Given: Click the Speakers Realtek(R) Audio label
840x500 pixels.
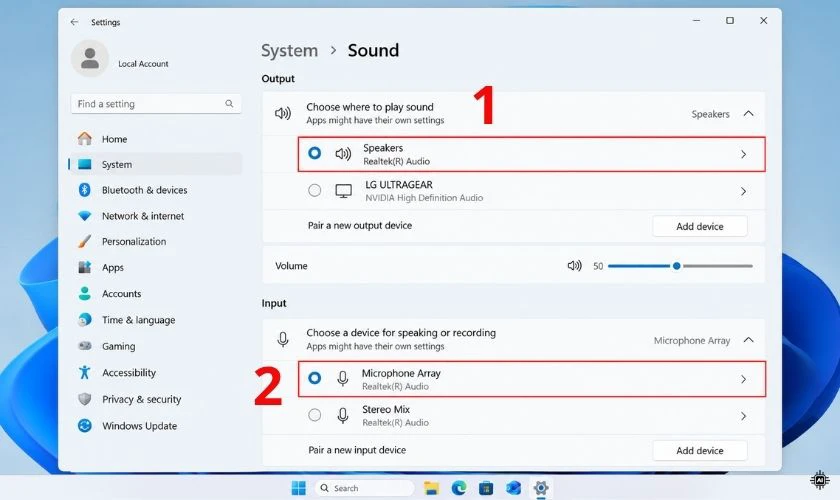Looking at the screenshot, I should pyautogui.click(x=396, y=154).
